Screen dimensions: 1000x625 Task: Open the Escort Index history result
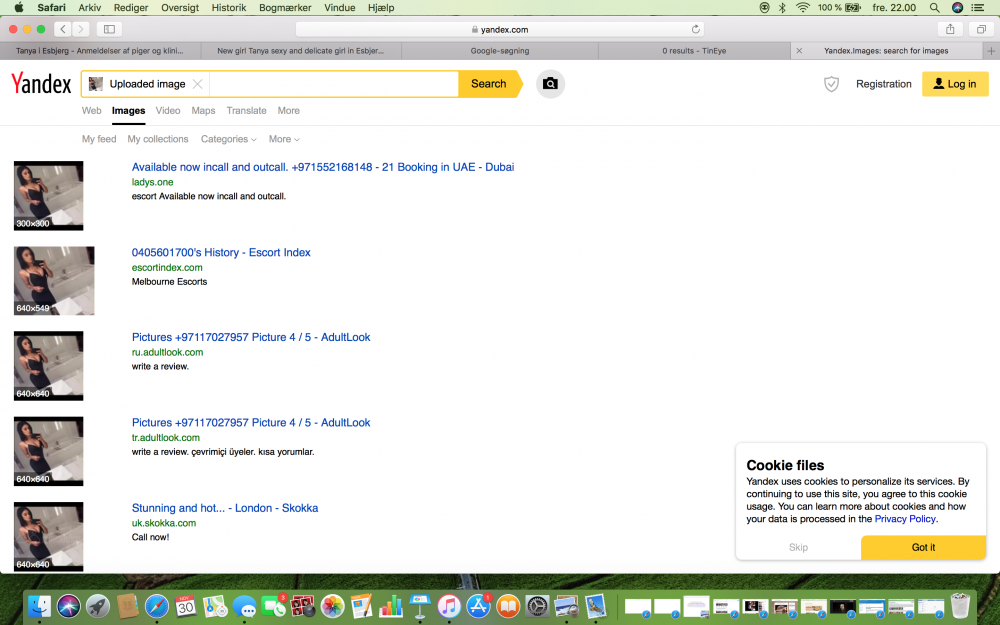click(x=221, y=253)
